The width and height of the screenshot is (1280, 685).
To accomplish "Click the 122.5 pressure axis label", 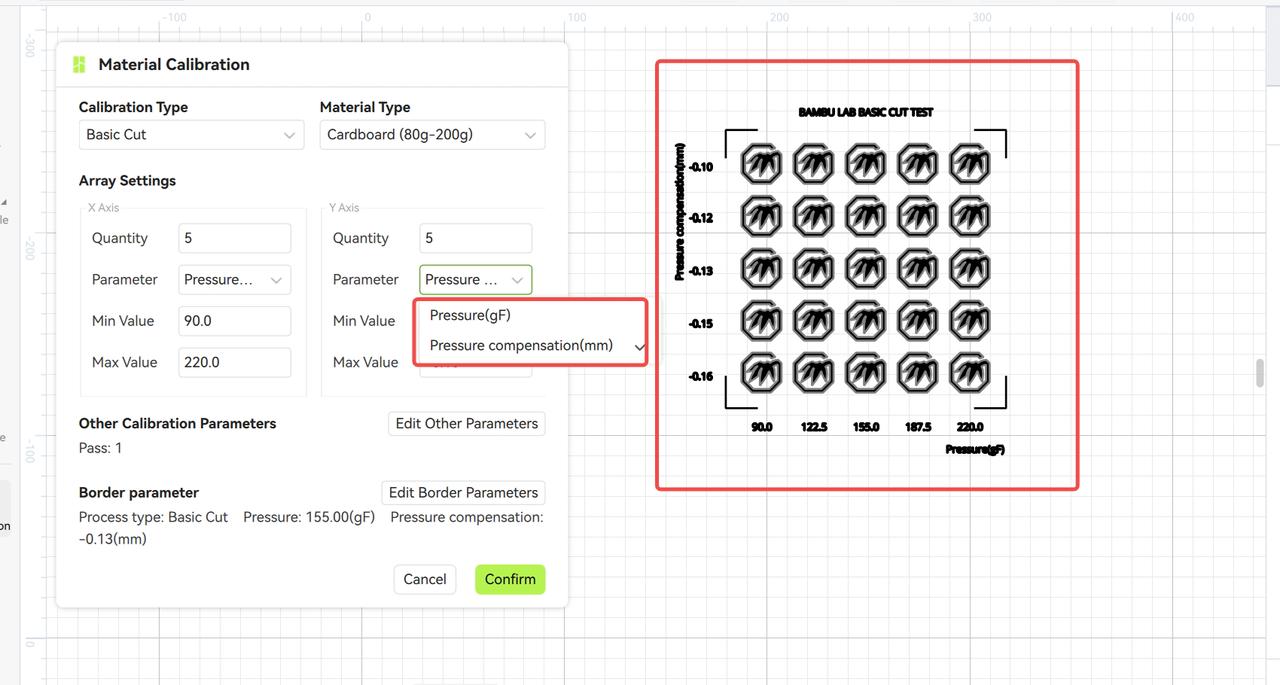I will click(814, 427).
